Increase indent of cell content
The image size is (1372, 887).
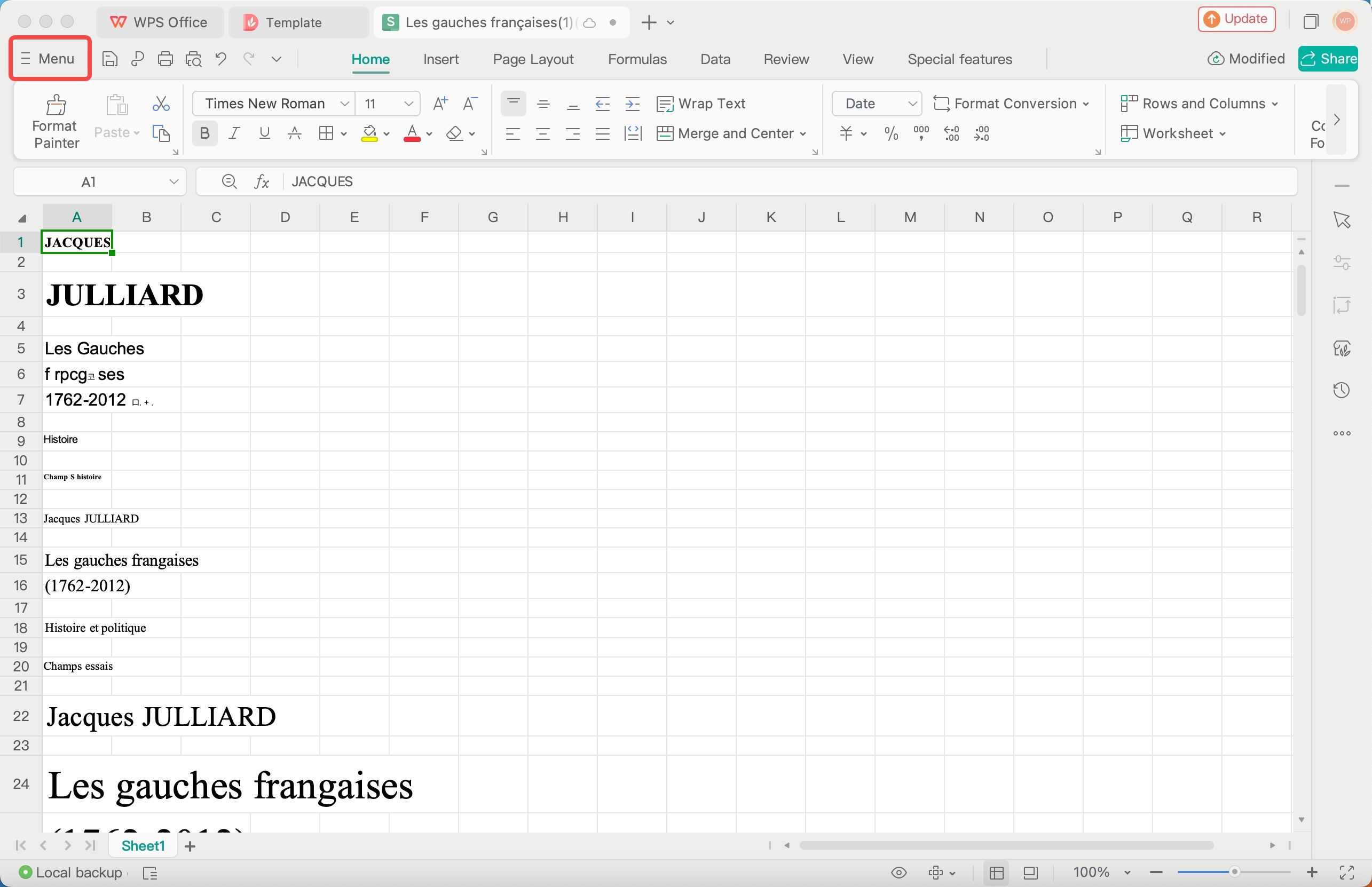pos(633,104)
